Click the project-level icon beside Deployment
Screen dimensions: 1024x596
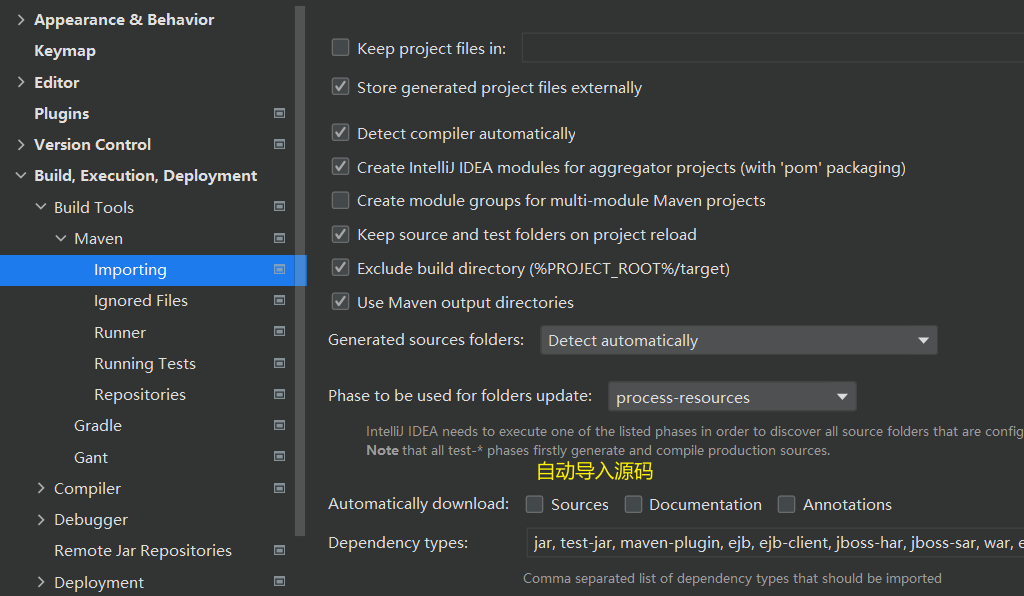coord(280,581)
